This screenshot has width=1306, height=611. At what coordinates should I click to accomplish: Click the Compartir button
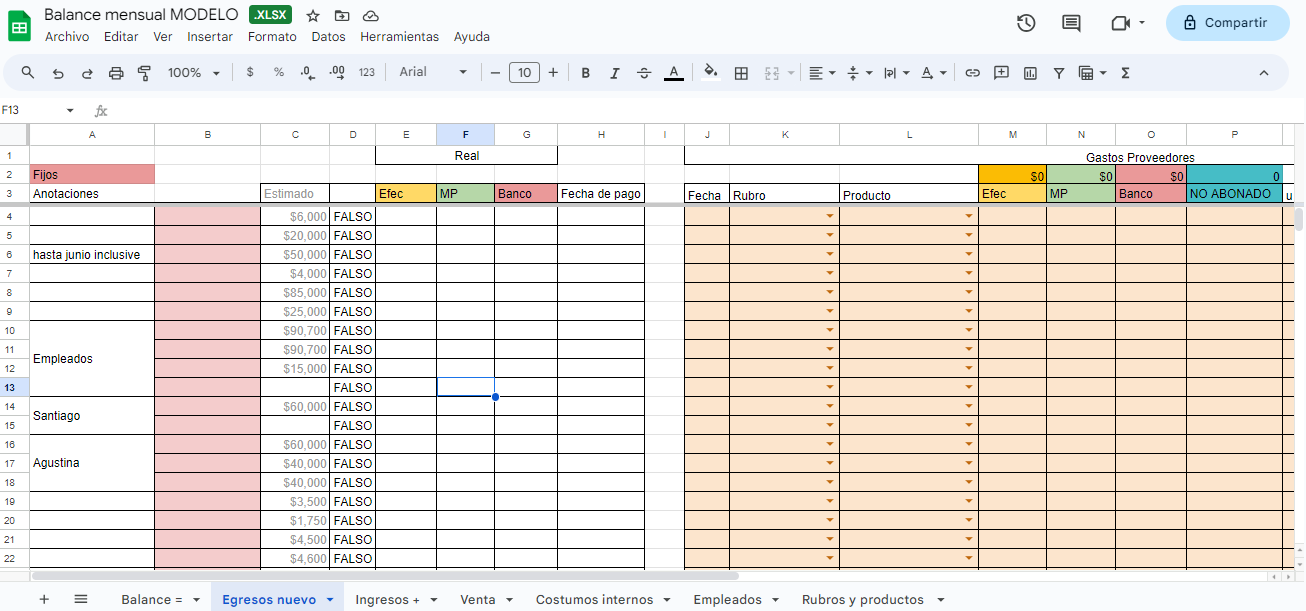[x=1228, y=22]
